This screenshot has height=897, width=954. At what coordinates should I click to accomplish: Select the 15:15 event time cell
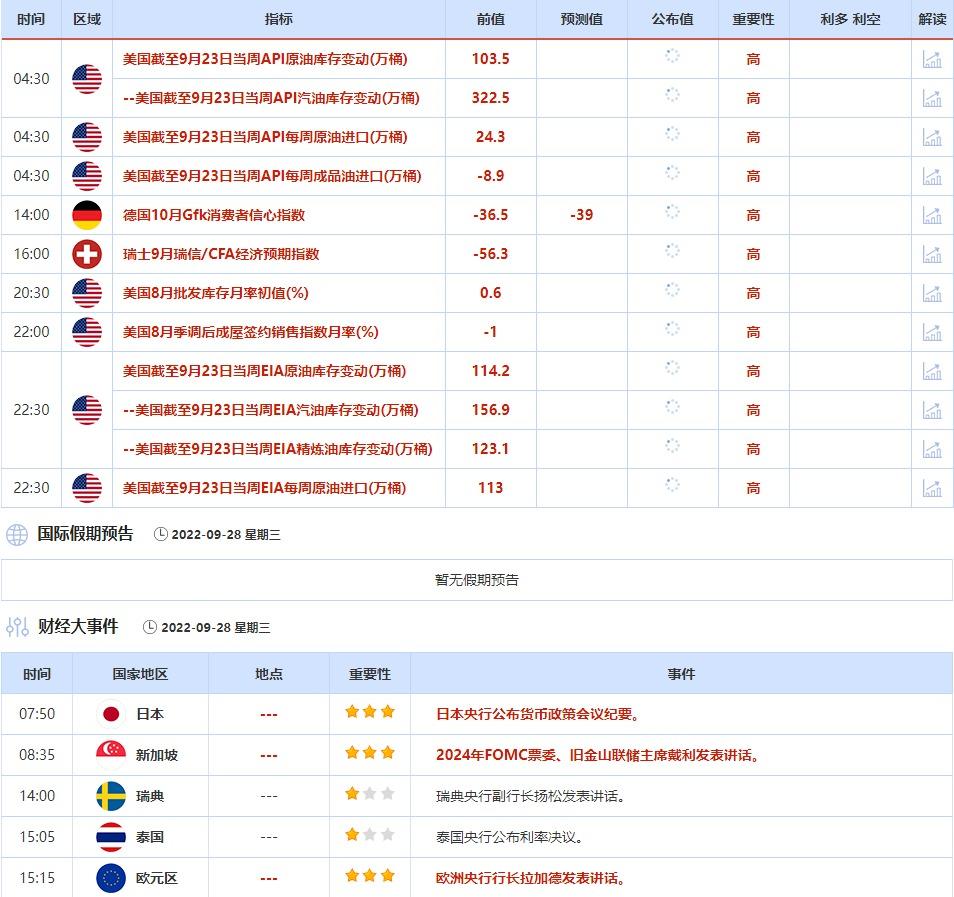37,878
